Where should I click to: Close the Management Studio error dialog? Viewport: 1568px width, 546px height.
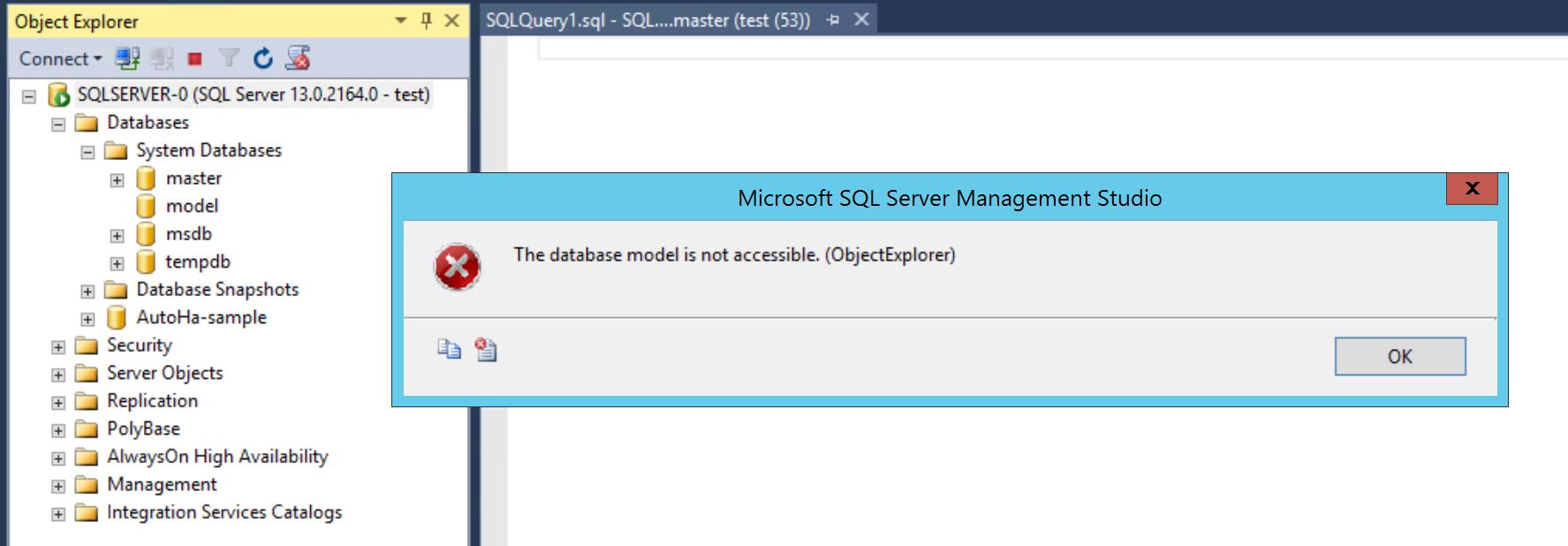(x=1472, y=188)
